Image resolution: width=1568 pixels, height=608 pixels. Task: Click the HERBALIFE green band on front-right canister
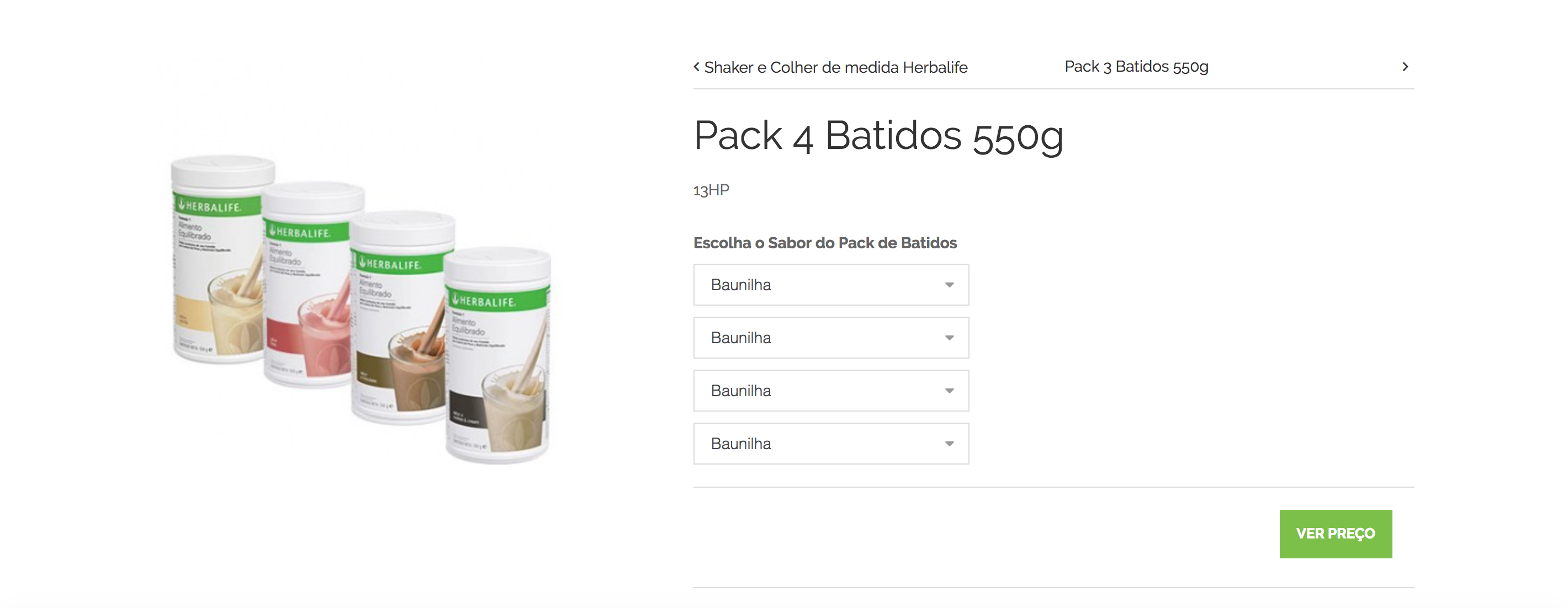click(x=498, y=300)
